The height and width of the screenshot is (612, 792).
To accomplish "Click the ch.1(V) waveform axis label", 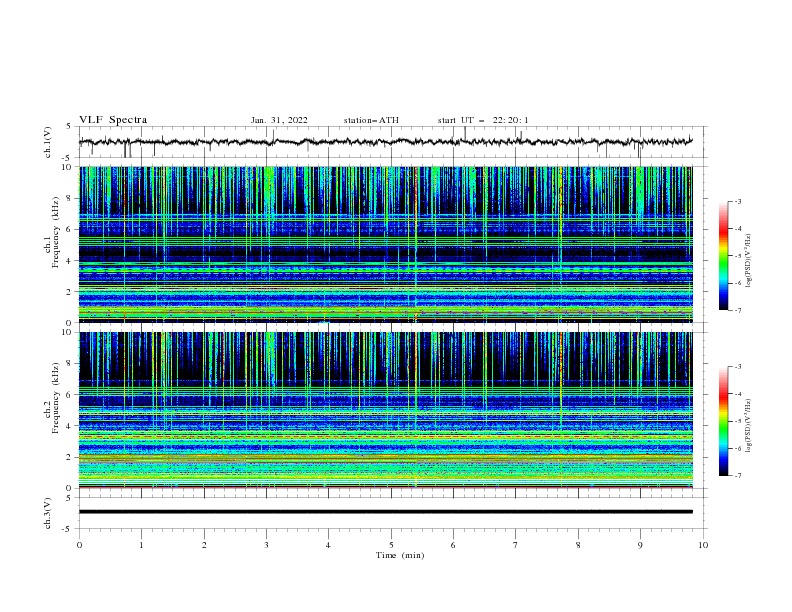I will pos(48,142).
